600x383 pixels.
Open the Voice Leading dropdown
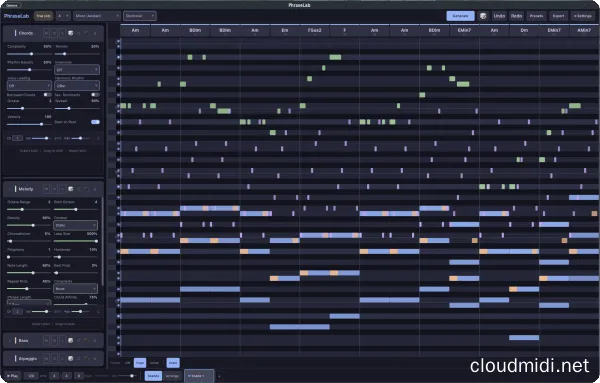click(29, 86)
